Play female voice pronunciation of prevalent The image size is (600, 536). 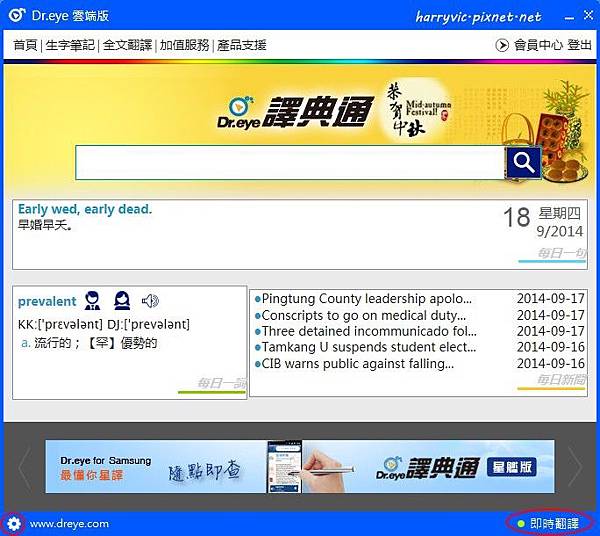pos(122,301)
